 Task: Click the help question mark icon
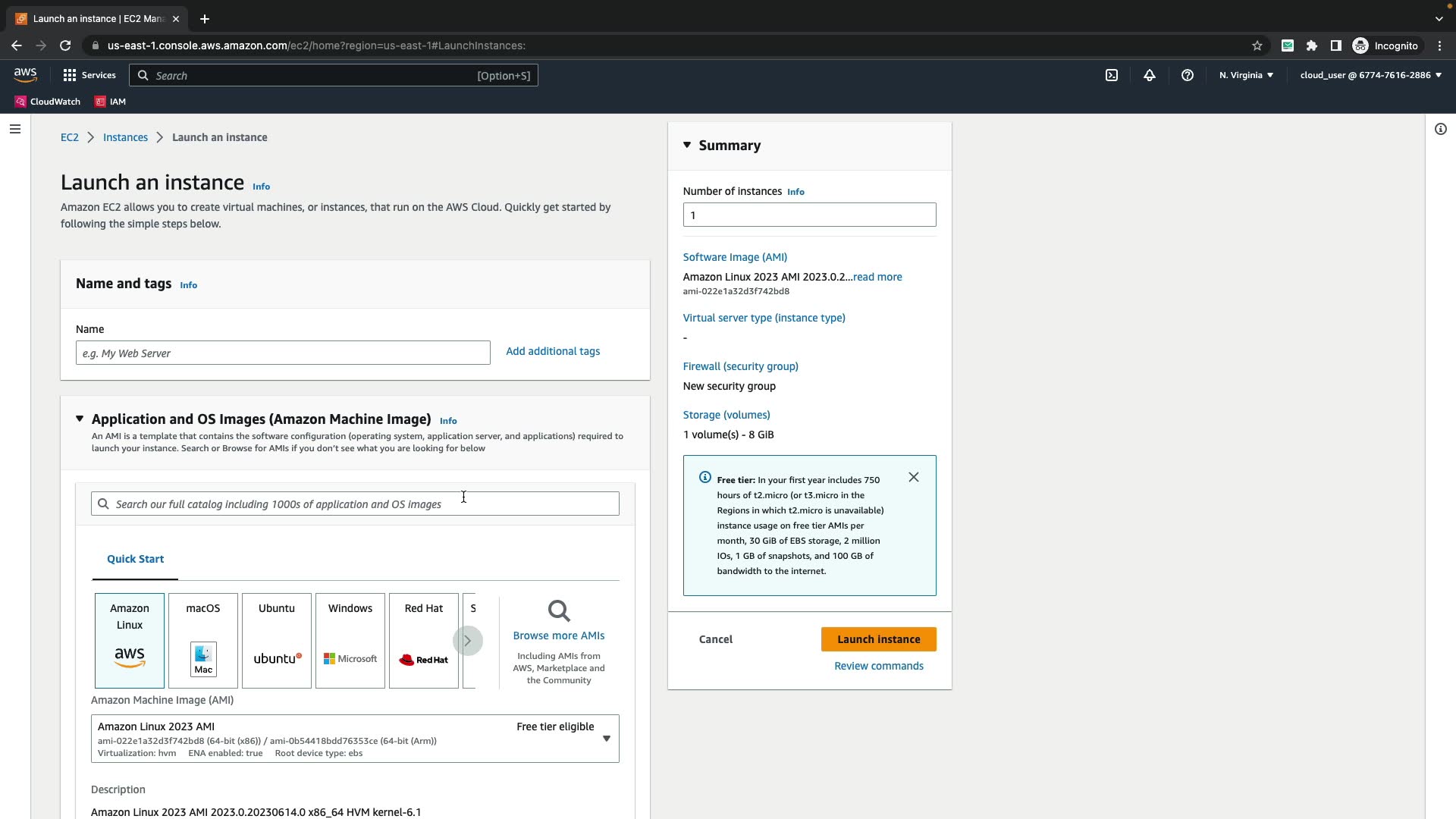point(1188,75)
